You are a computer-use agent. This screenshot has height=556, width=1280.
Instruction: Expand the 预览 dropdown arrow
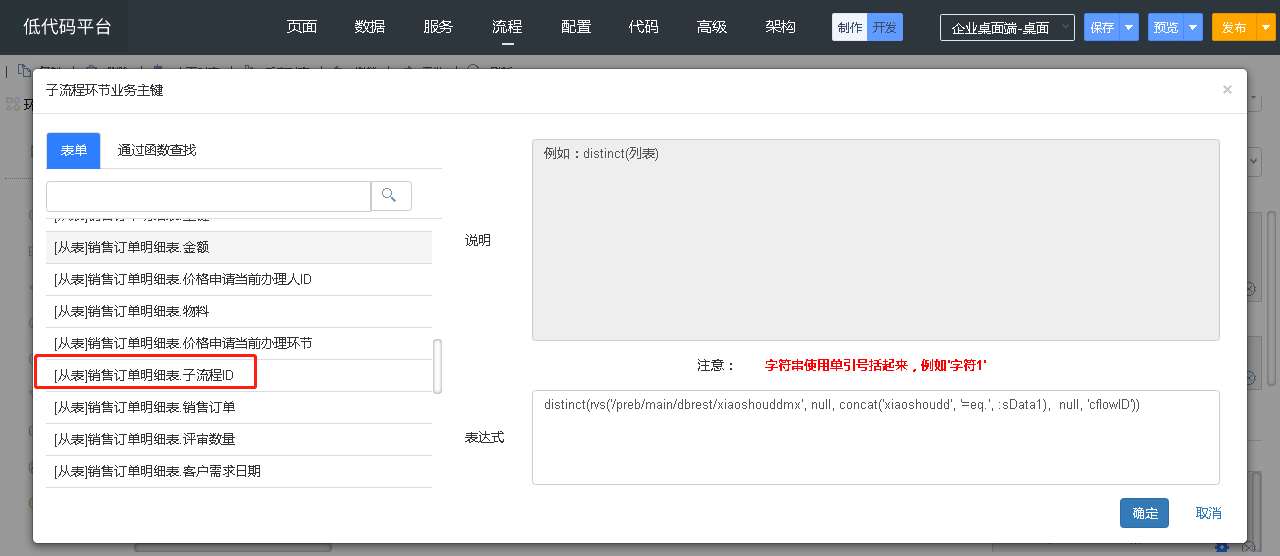click(x=1193, y=28)
